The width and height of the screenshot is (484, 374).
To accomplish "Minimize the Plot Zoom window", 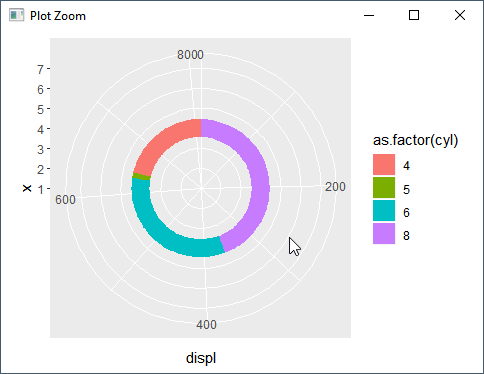I will (369, 15).
